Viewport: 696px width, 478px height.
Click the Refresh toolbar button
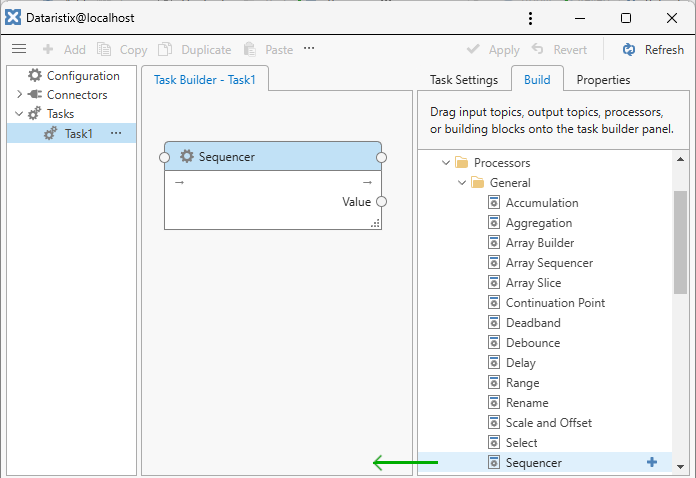653,49
